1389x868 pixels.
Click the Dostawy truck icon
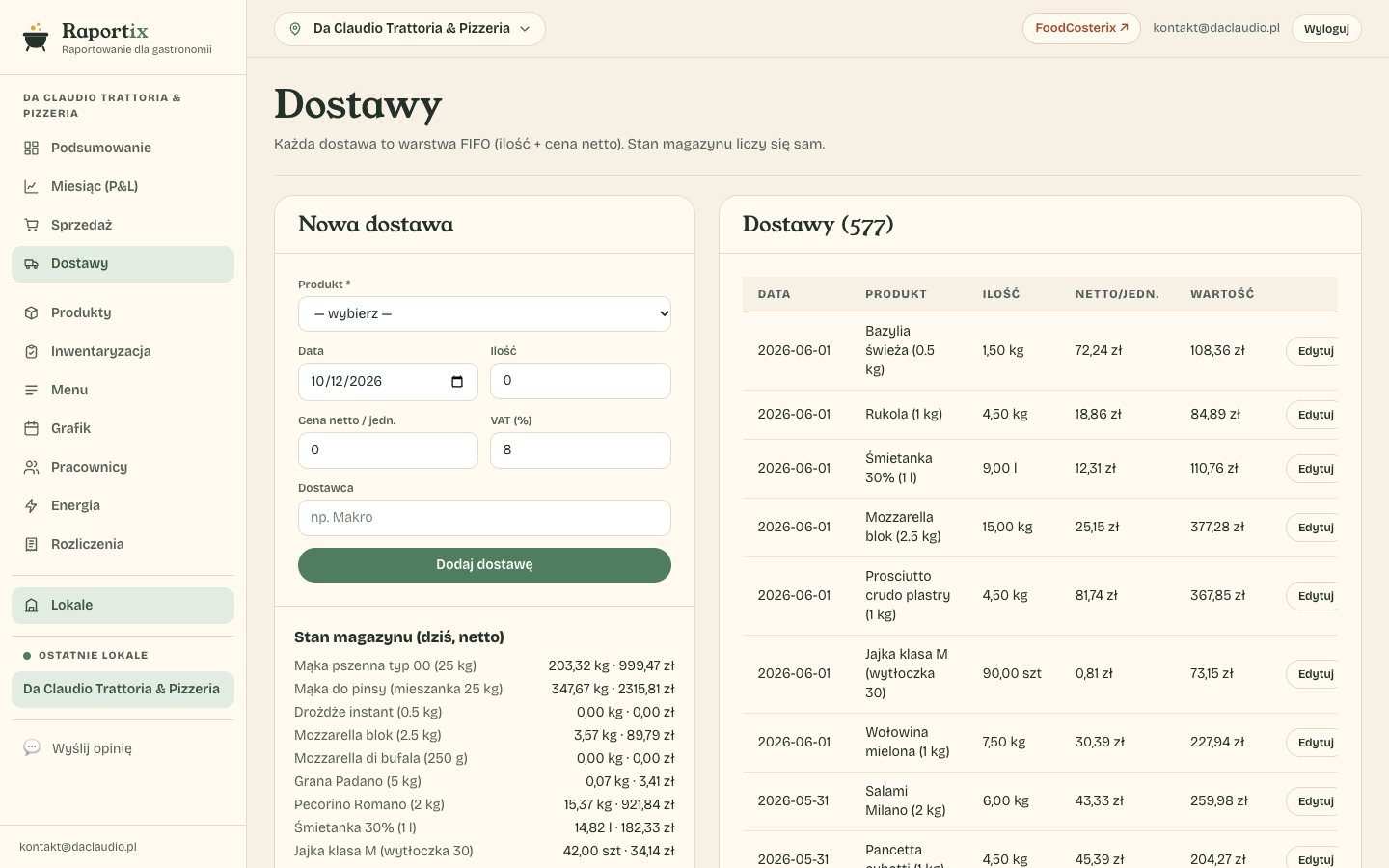[x=32, y=263]
